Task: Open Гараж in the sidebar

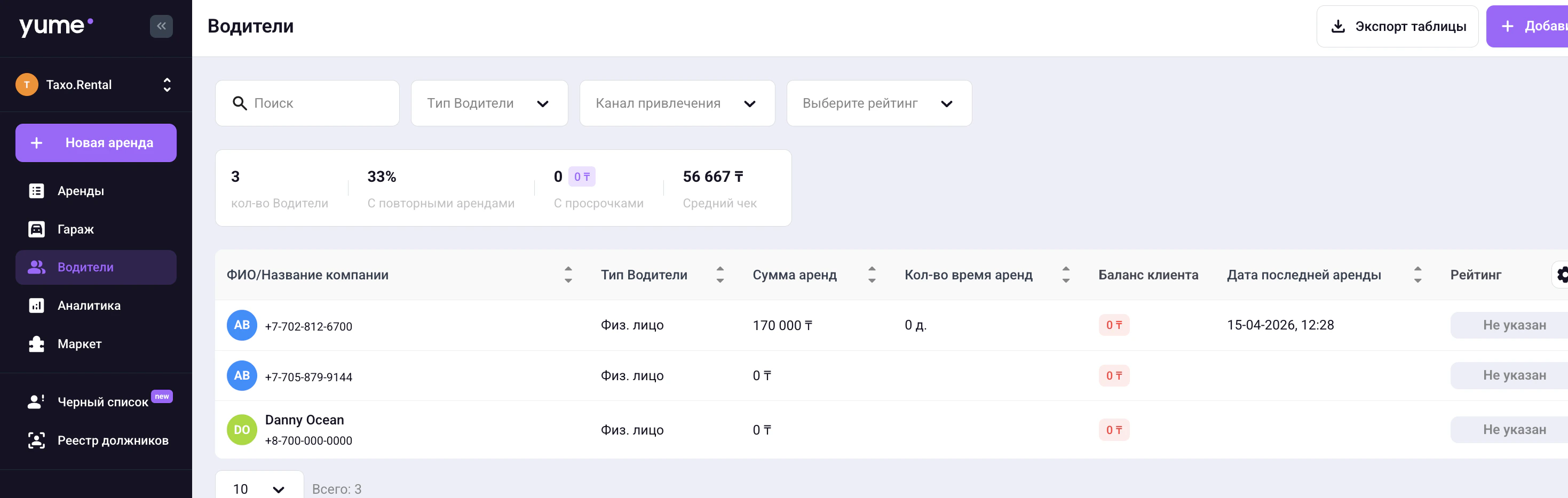Action: 96,229
